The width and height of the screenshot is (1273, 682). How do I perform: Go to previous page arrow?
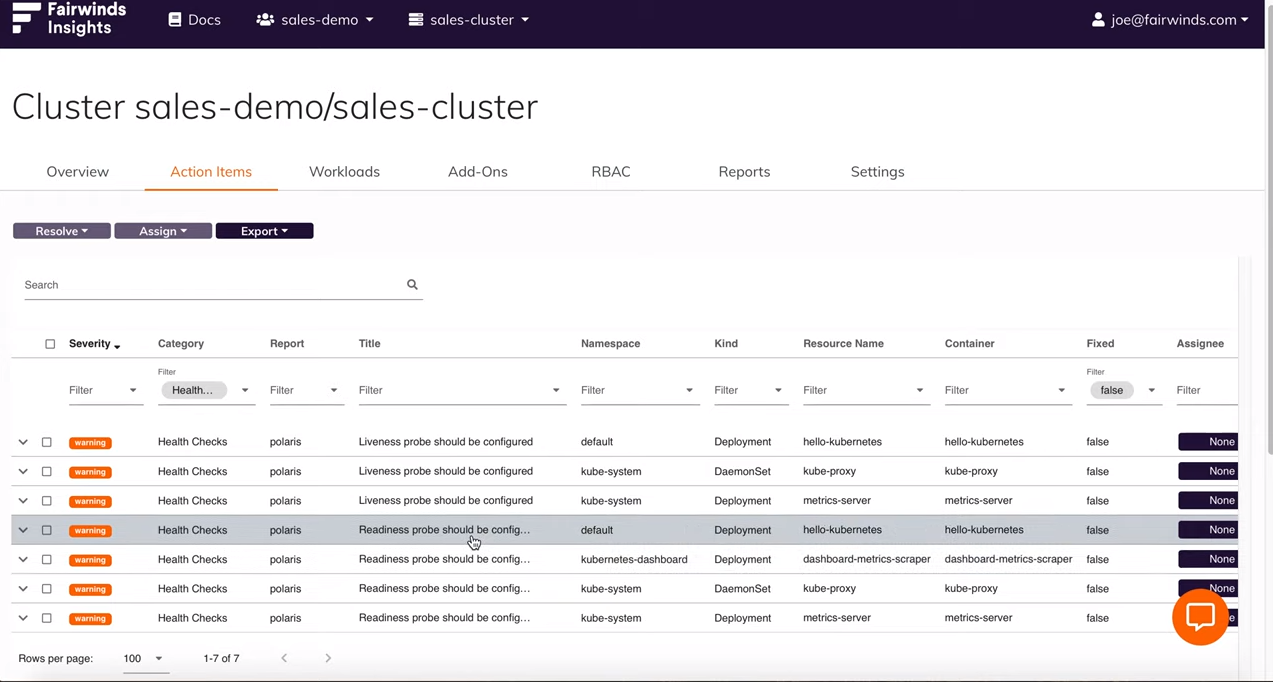pyautogui.click(x=284, y=658)
